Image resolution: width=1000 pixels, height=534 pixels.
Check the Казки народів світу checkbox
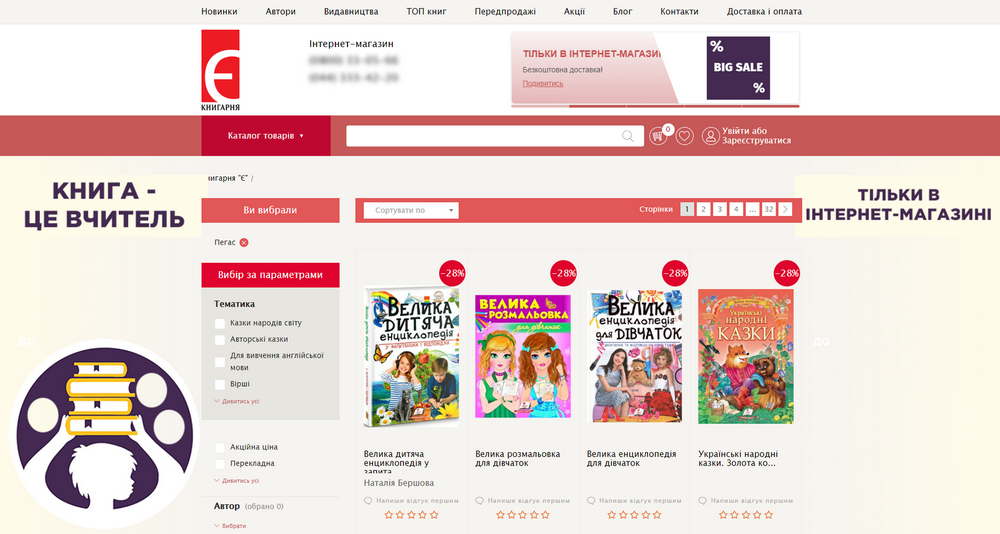[220, 323]
